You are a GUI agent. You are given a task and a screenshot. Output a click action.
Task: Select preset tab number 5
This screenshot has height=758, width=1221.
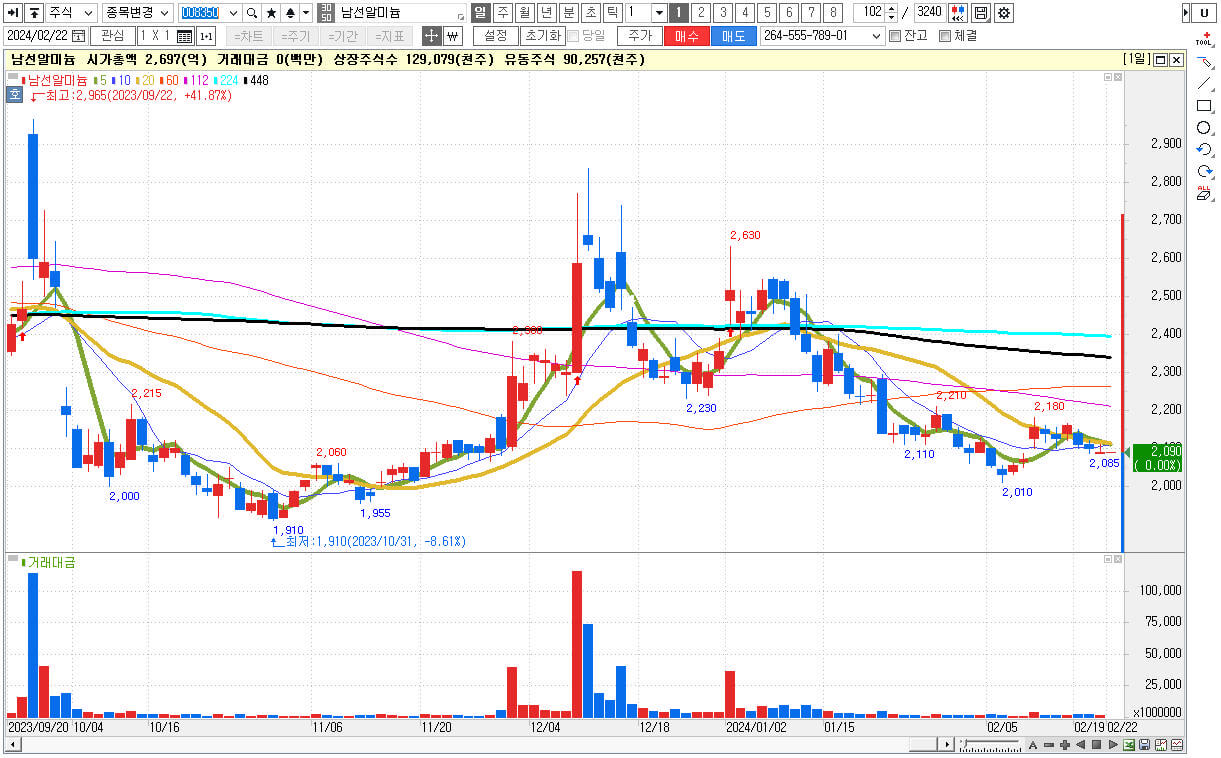tap(766, 13)
